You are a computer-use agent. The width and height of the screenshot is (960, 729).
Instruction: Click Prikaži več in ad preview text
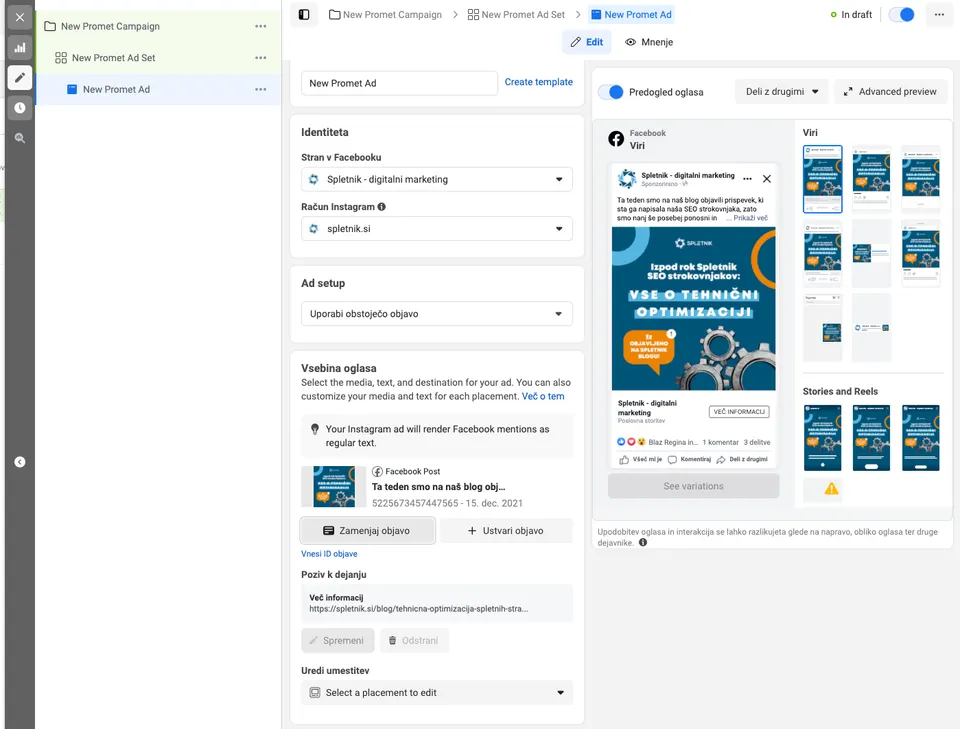tap(751, 218)
